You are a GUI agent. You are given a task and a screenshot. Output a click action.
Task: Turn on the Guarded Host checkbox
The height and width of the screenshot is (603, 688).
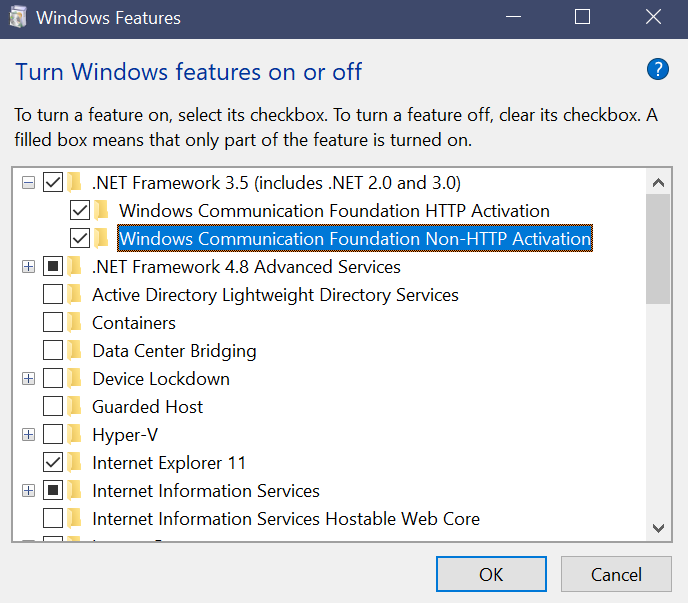click(53, 406)
